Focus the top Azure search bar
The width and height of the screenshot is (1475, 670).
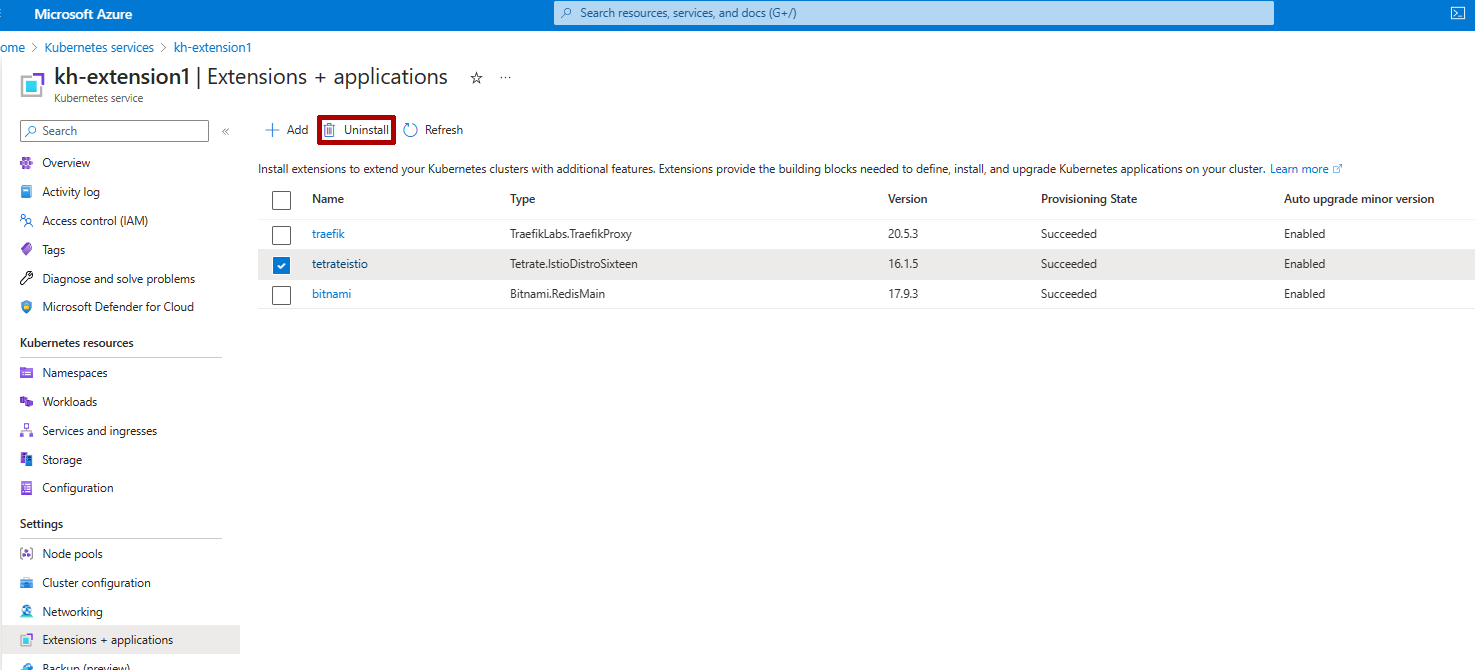point(914,13)
